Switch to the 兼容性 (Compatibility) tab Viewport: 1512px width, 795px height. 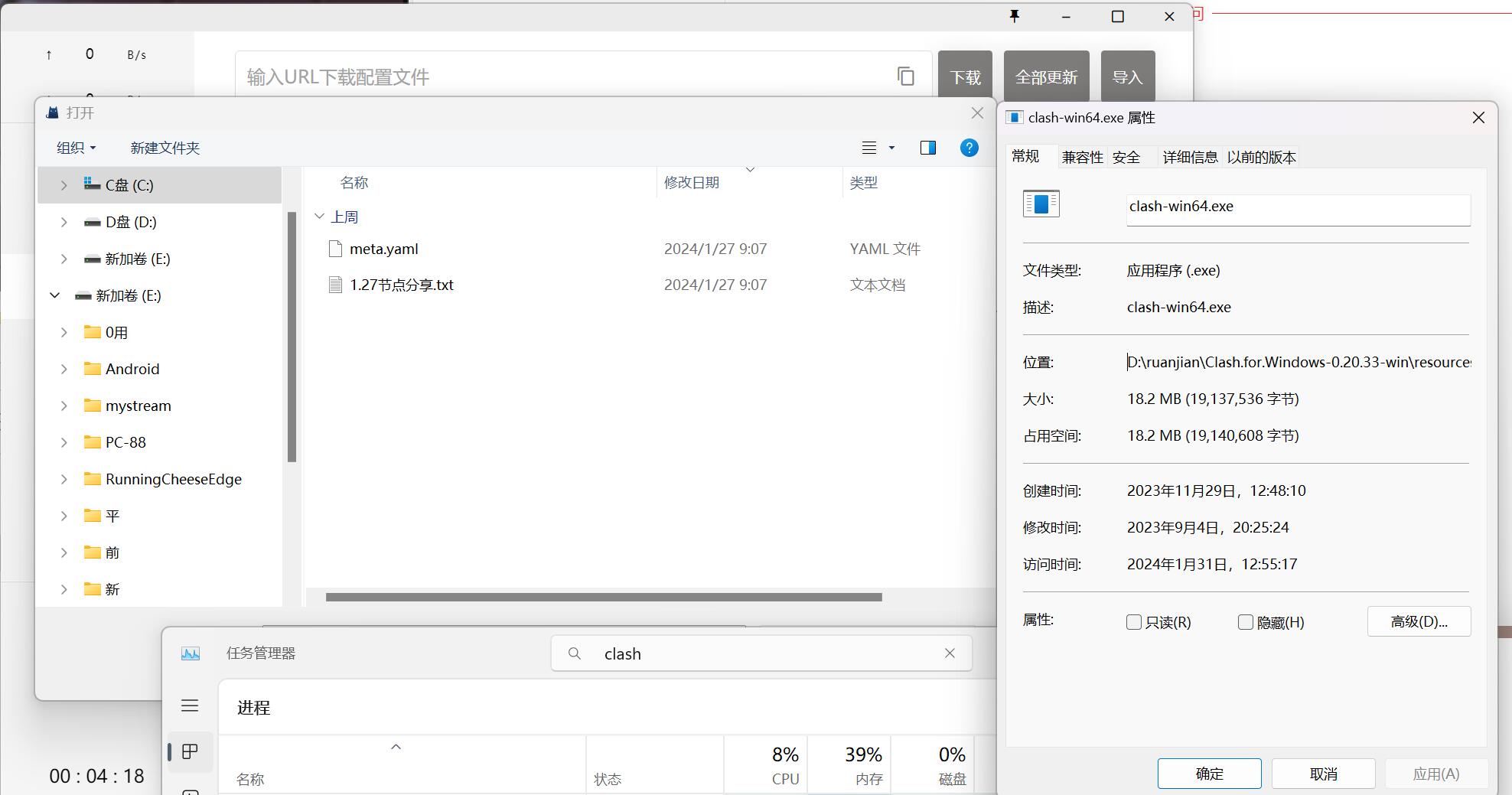click(1082, 157)
